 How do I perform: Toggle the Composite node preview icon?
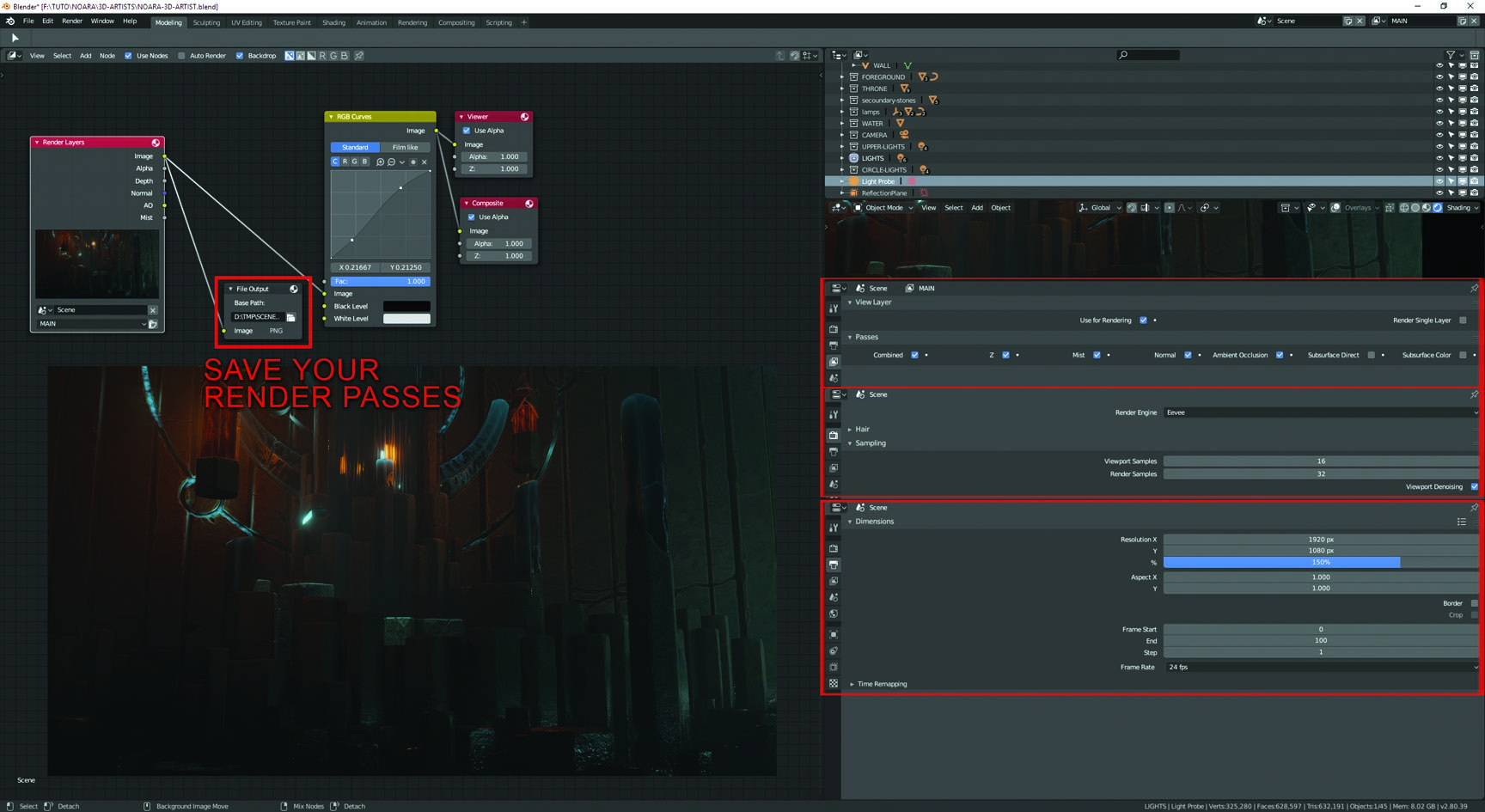(529, 204)
